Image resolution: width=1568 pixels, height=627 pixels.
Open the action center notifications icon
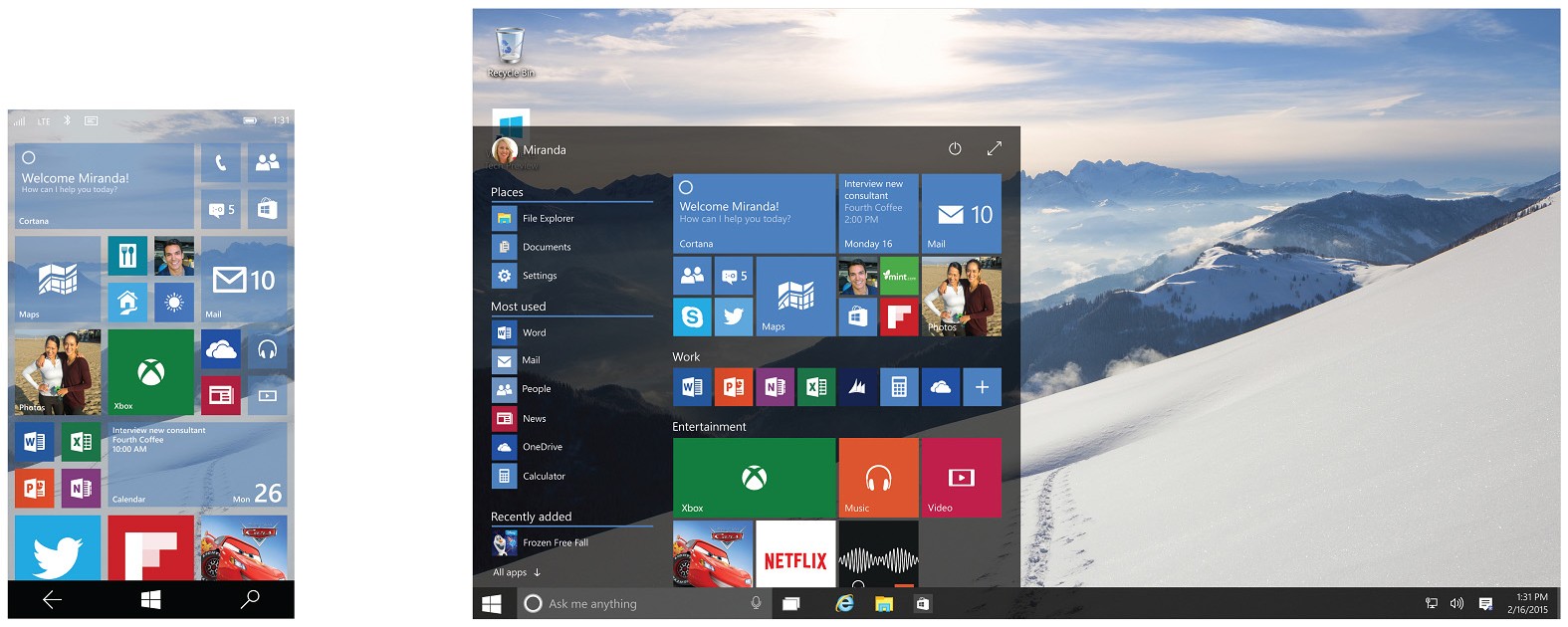1485,603
